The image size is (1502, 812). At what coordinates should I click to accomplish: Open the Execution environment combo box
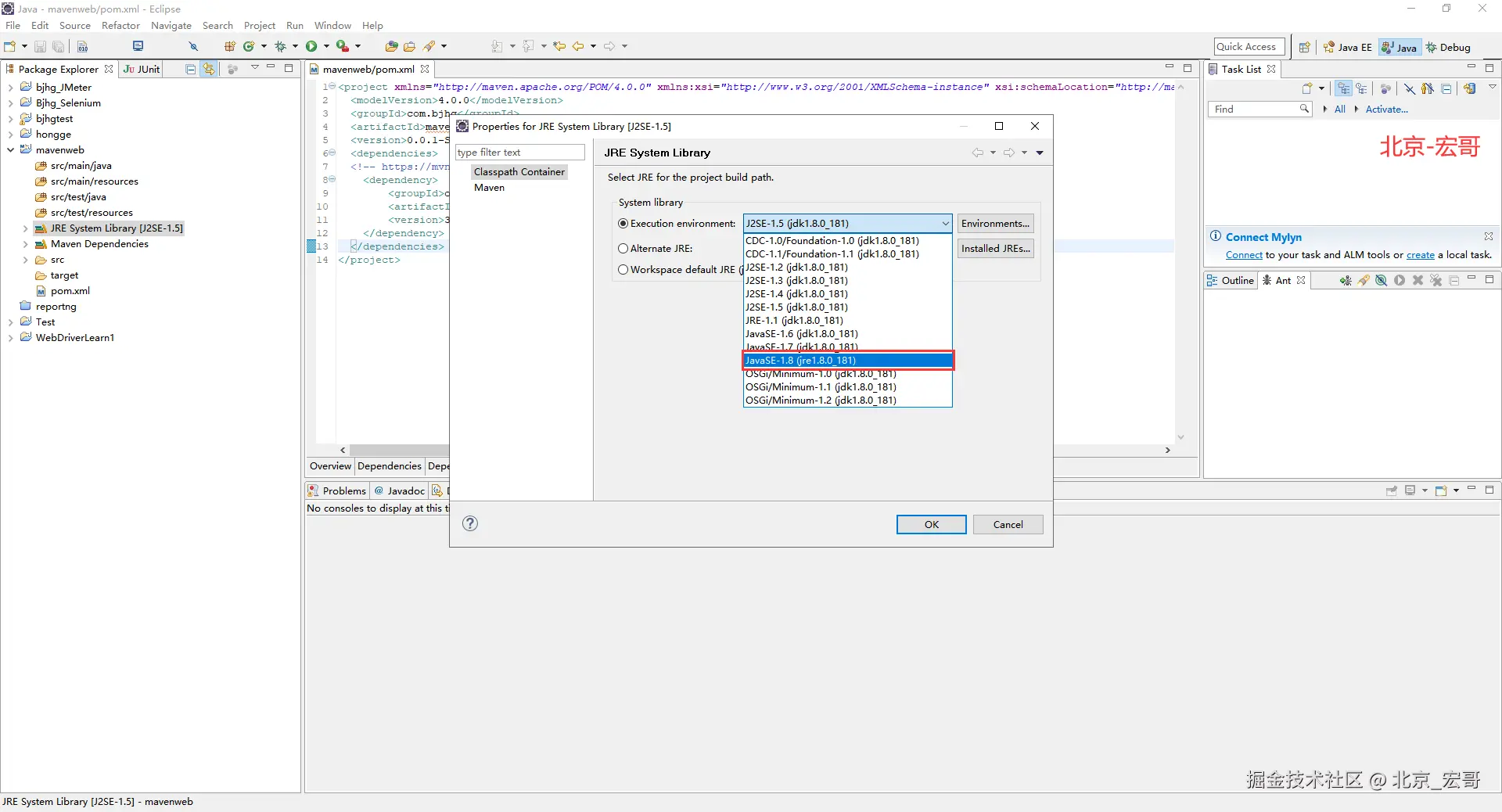847,224
